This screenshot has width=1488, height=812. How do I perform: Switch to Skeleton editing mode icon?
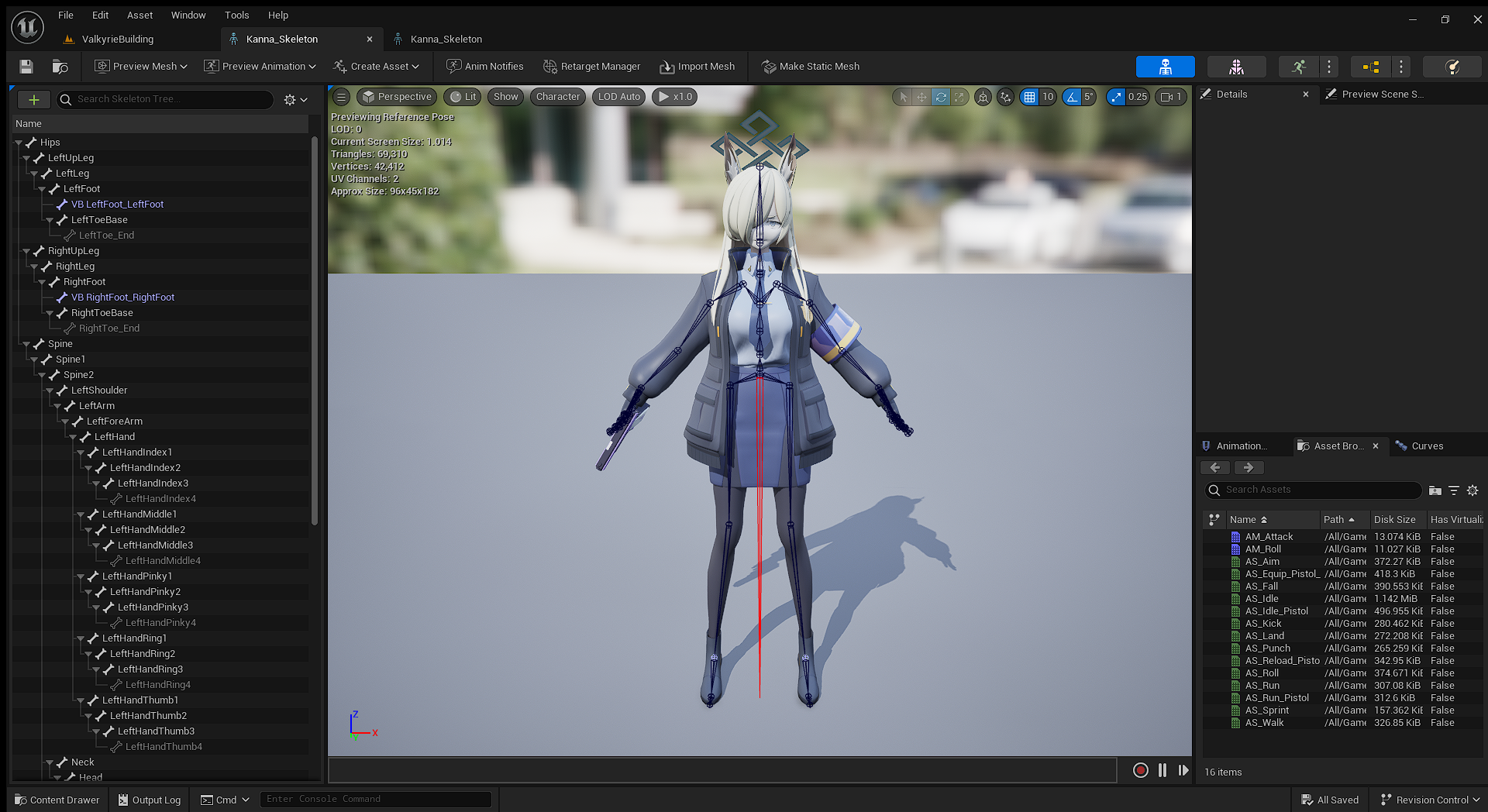point(1165,67)
